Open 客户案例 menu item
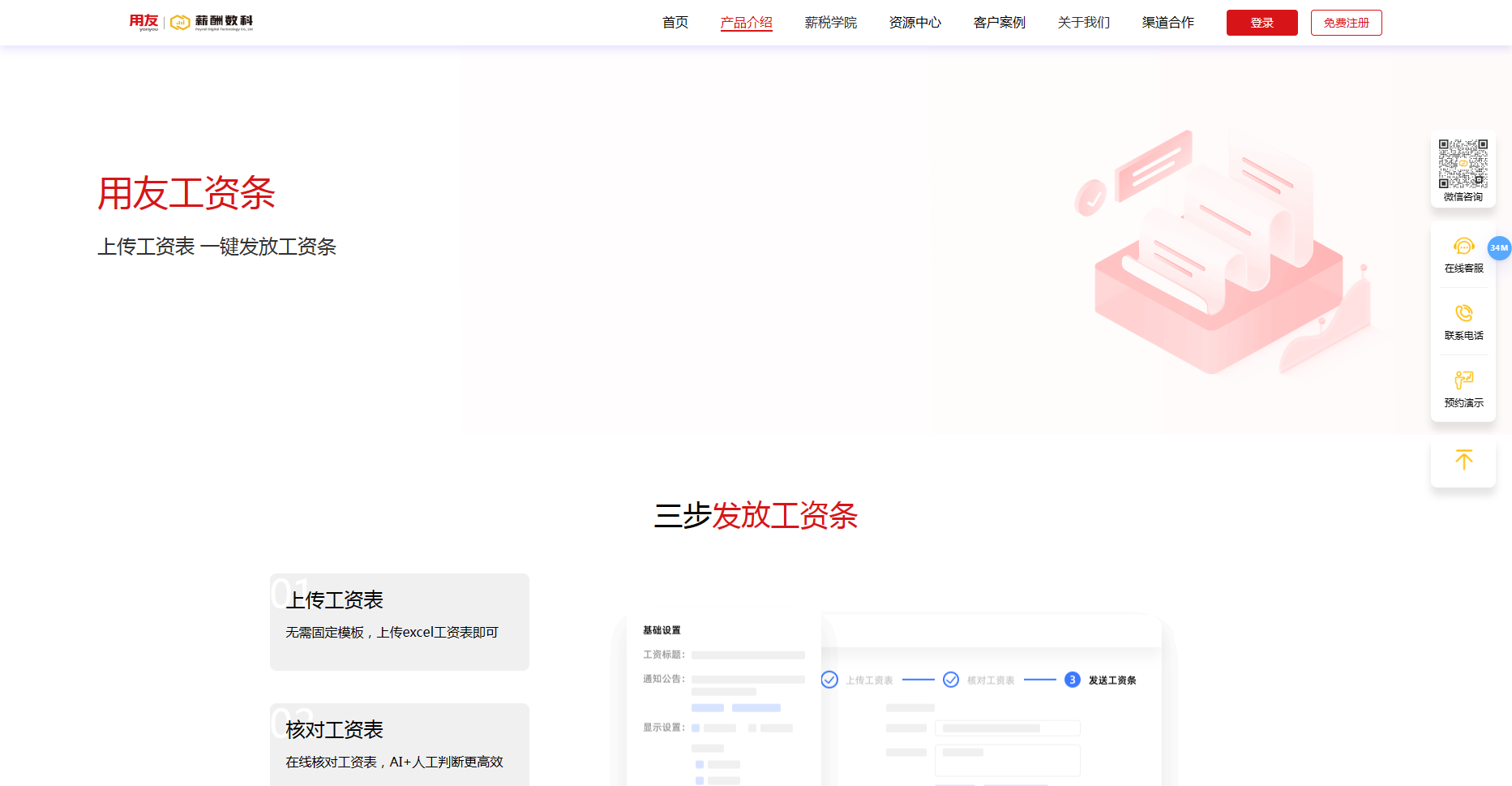1512x786 pixels. [1000, 23]
